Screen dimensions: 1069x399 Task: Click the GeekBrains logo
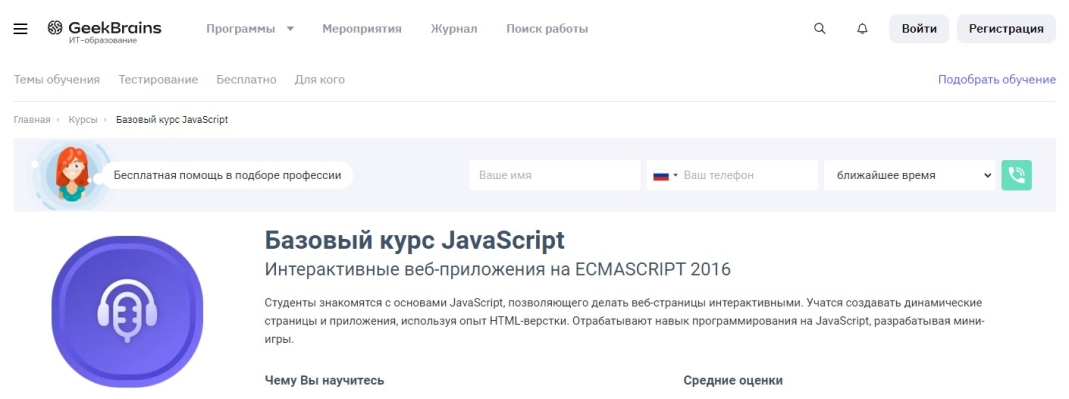(x=104, y=28)
